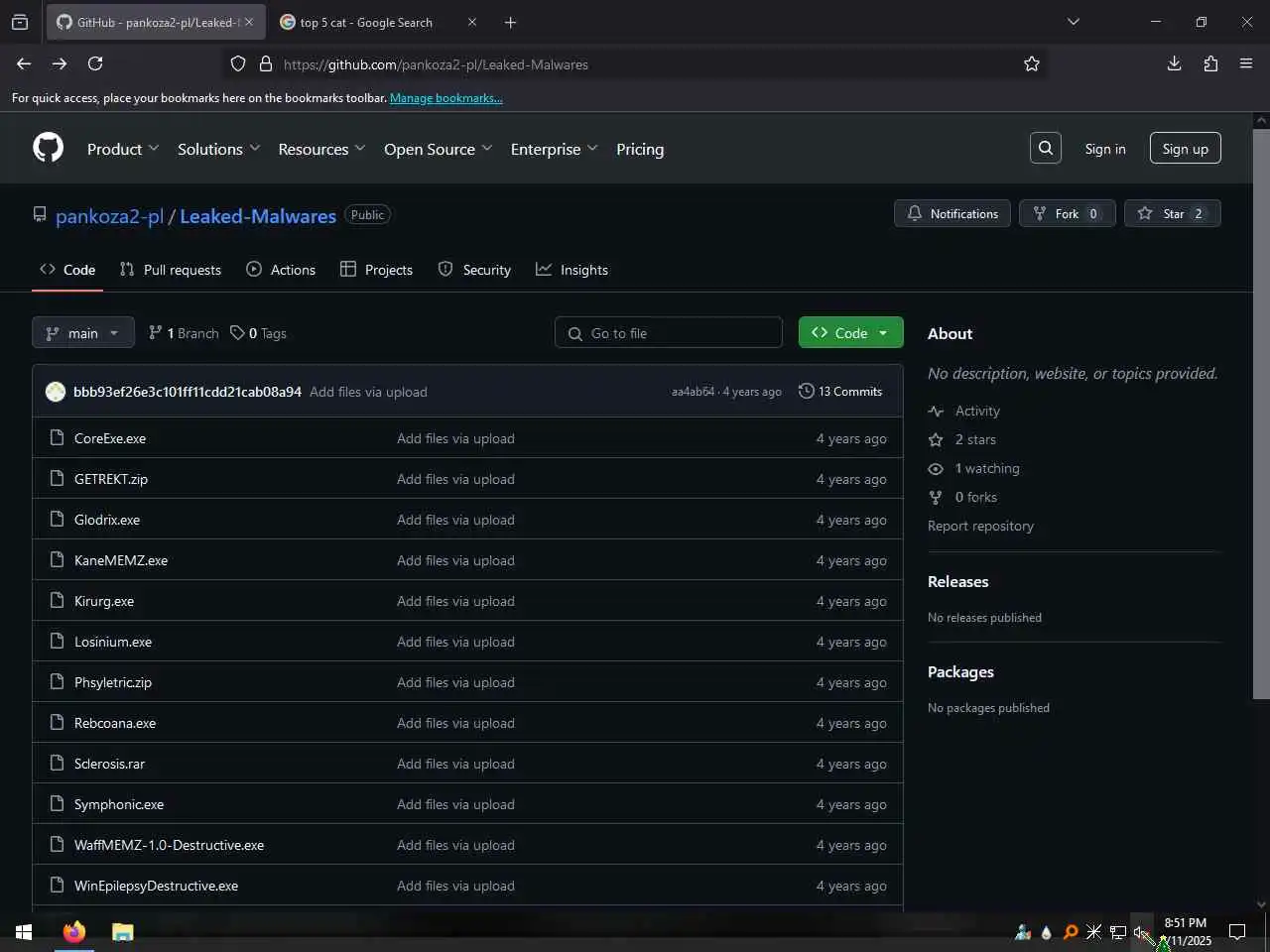This screenshot has width=1270, height=952.
Task: Open the Firefox downloads panel
Action: pyautogui.click(x=1174, y=63)
